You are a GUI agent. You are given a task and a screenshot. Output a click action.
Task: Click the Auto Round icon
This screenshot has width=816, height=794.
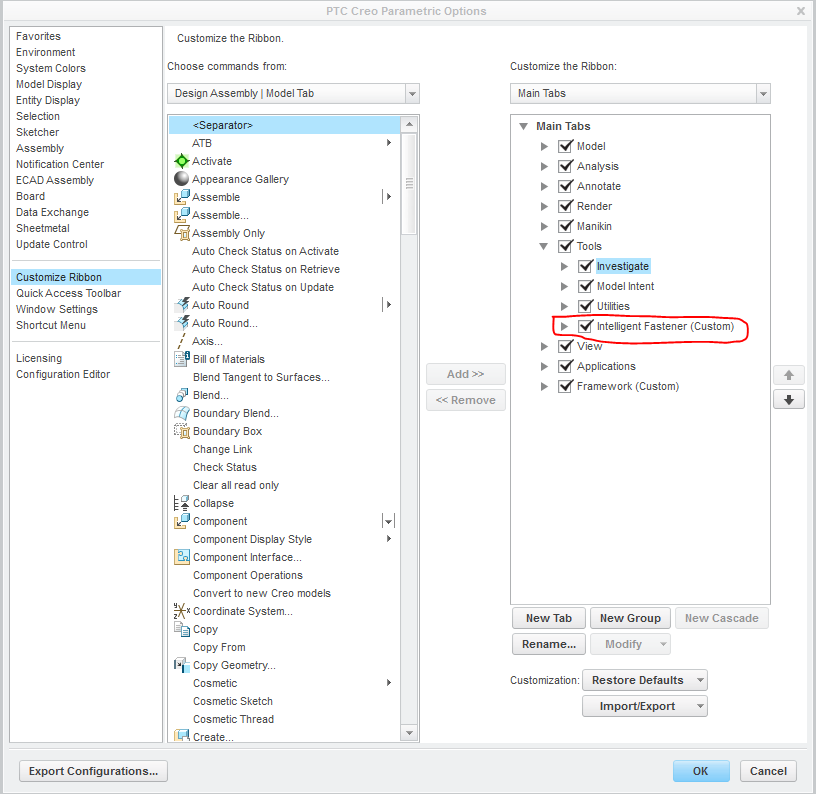182,305
